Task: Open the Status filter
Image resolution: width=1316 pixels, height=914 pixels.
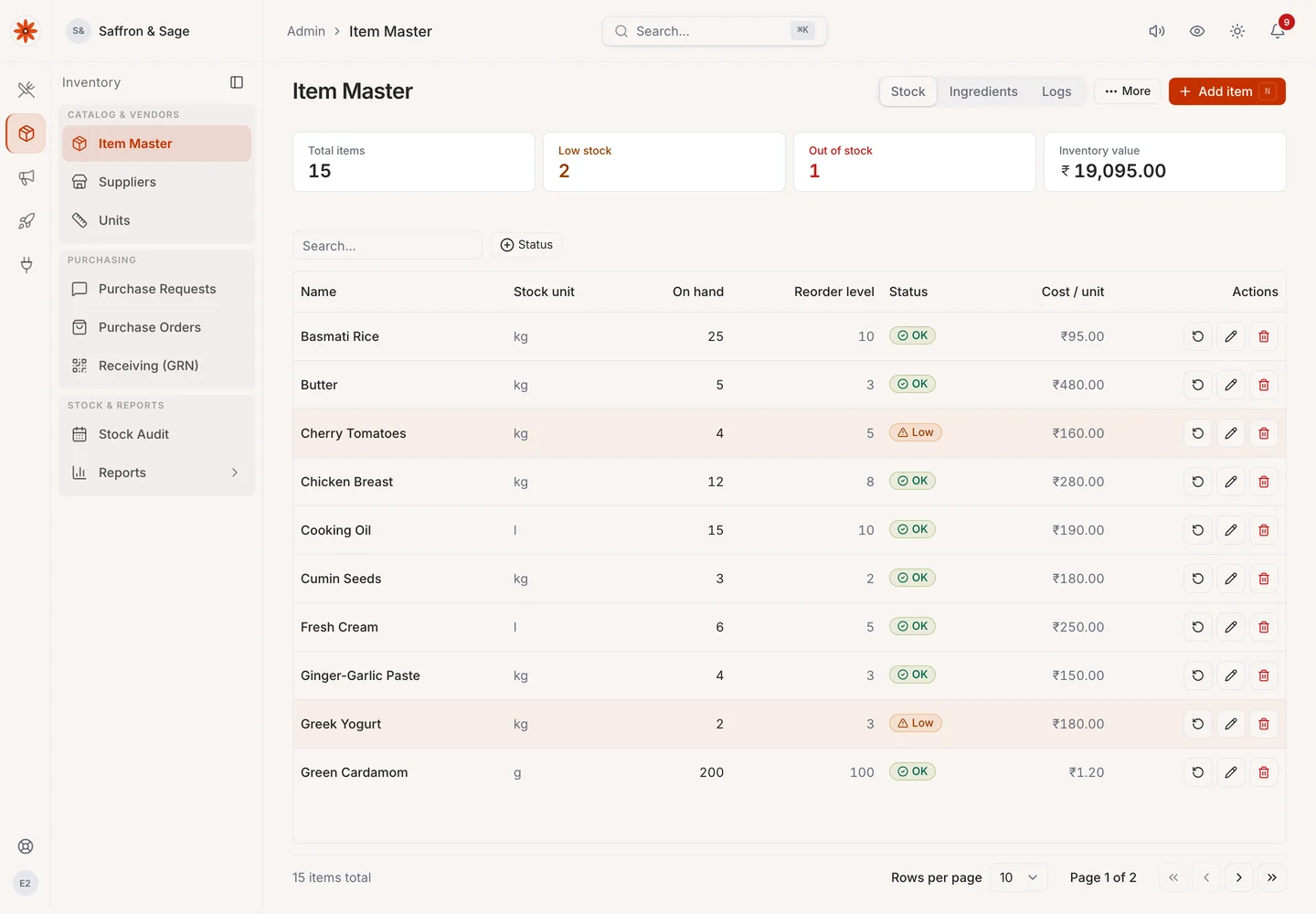Action: pyautogui.click(x=526, y=245)
